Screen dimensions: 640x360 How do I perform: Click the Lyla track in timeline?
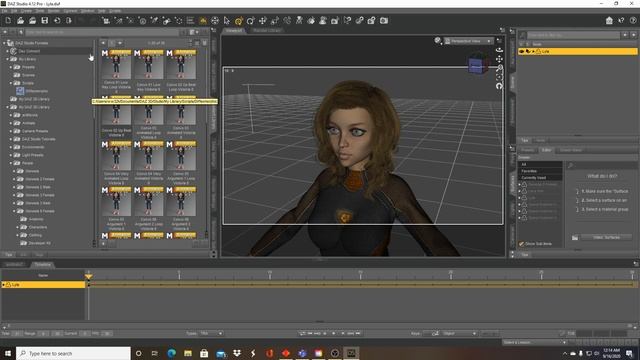pyautogui.click(x=43, y=284)
